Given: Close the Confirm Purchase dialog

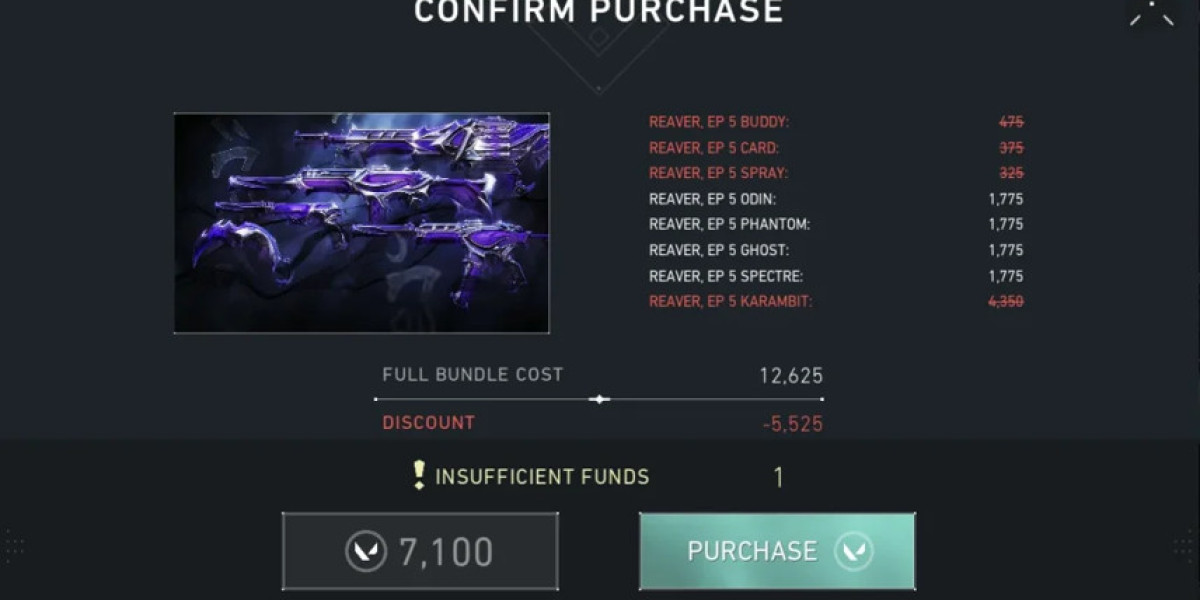Looking at the screenshot, I should tap(1152, 12).
